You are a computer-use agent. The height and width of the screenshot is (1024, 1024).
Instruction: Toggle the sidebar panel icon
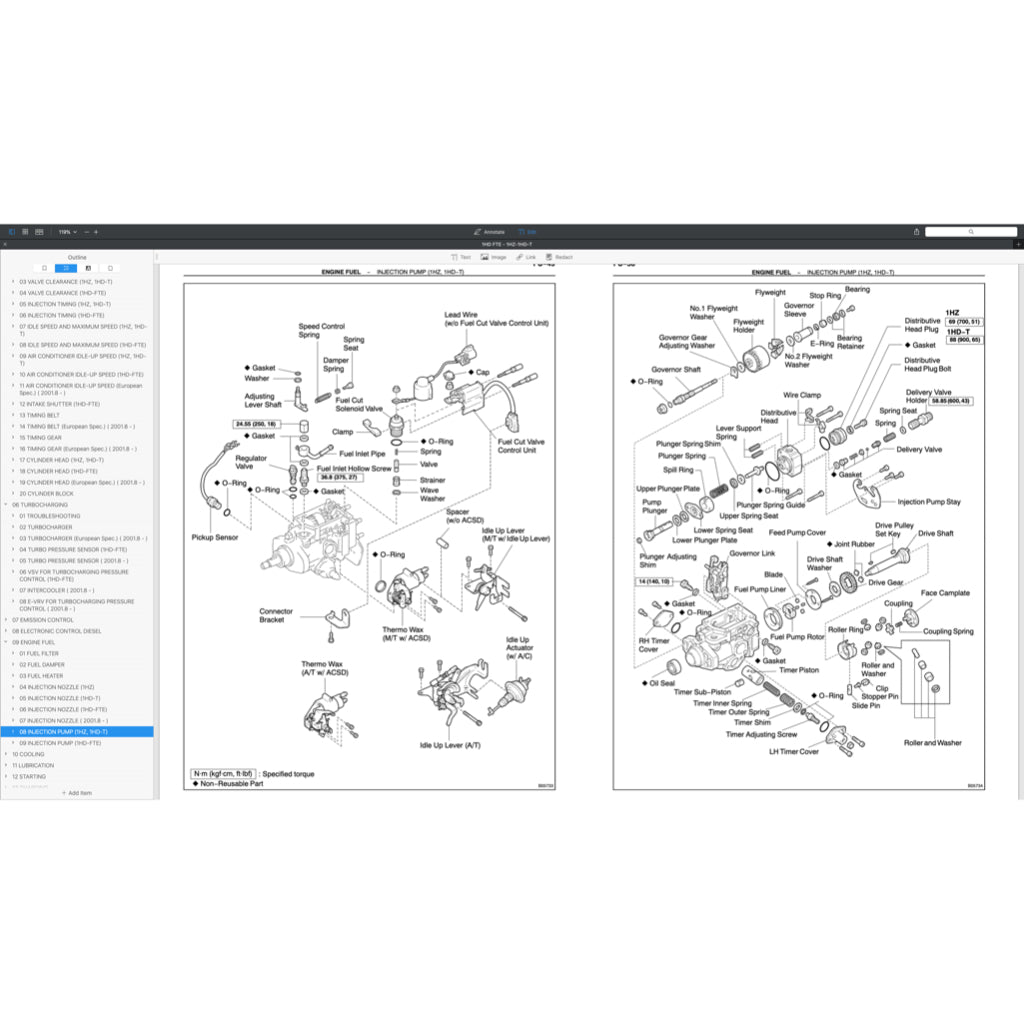pyautogui.click(x=11, y=231)
